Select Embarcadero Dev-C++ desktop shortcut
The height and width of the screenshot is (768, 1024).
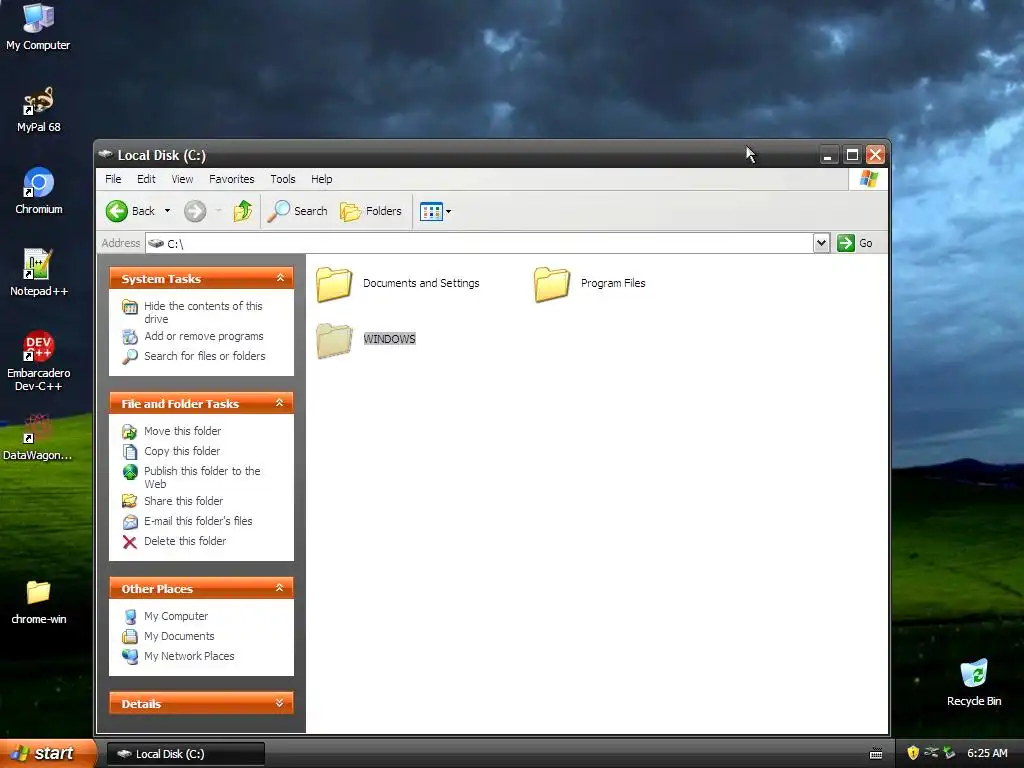38,361
